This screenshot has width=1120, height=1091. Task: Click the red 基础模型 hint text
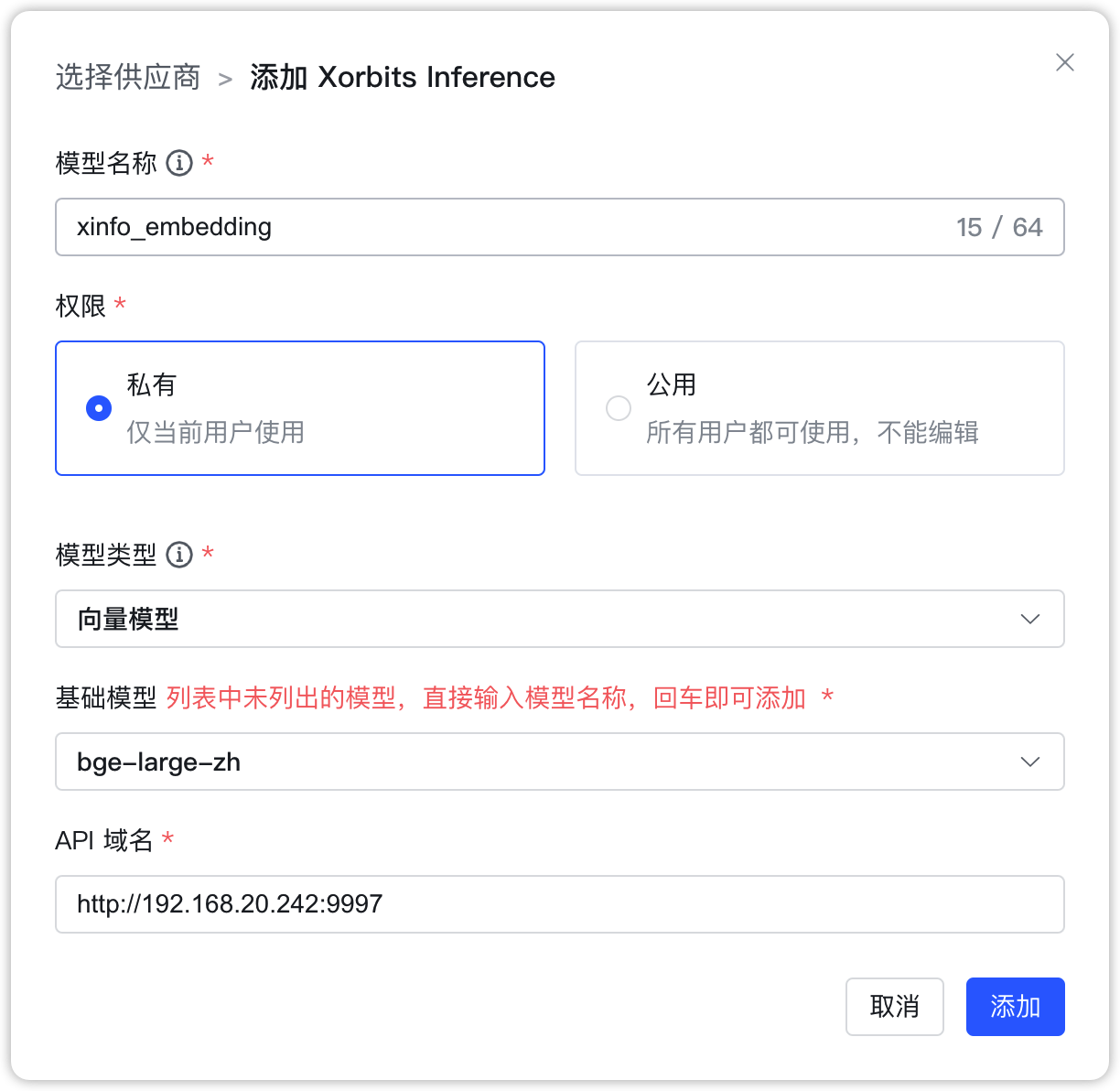click(x=485, y=698)
